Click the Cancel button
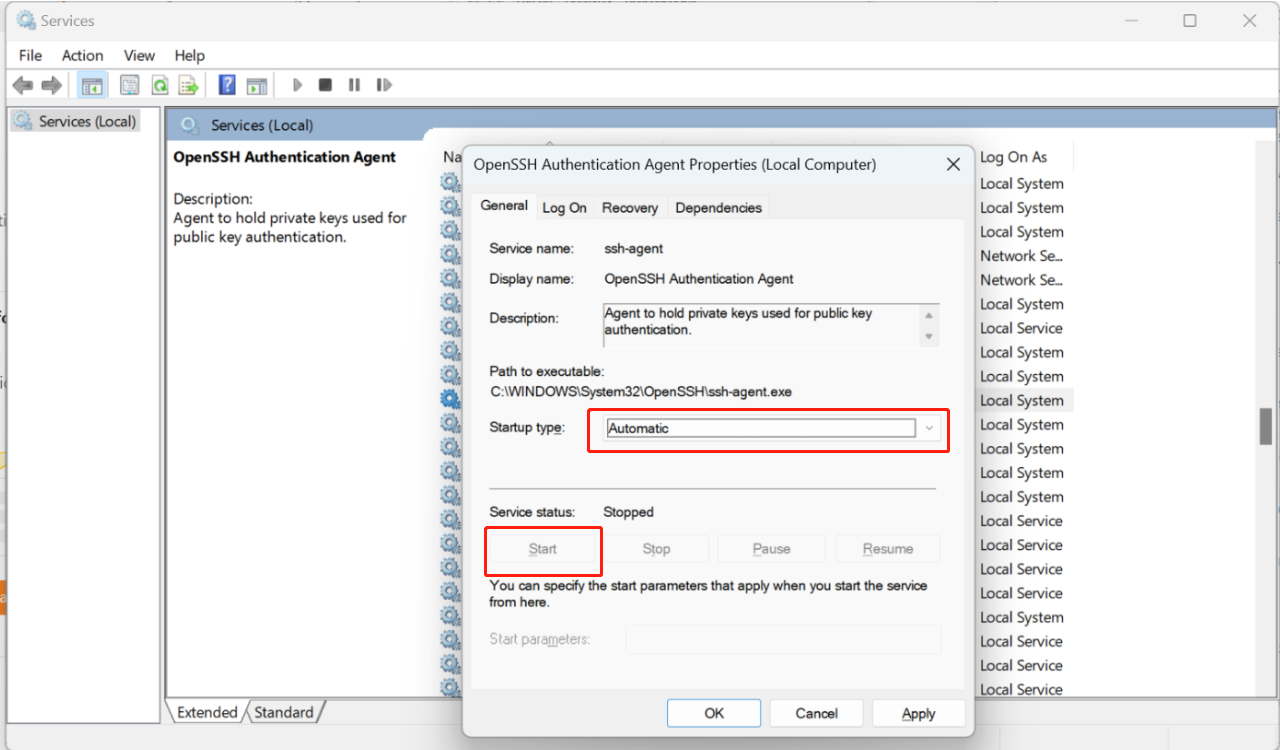This screenshot has height=750, width=1280. [816, 713]
